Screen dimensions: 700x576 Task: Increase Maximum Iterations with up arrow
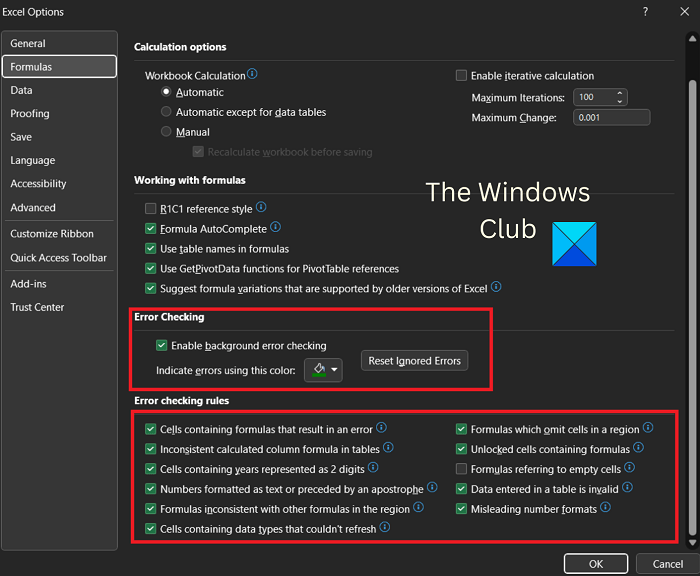620,93
